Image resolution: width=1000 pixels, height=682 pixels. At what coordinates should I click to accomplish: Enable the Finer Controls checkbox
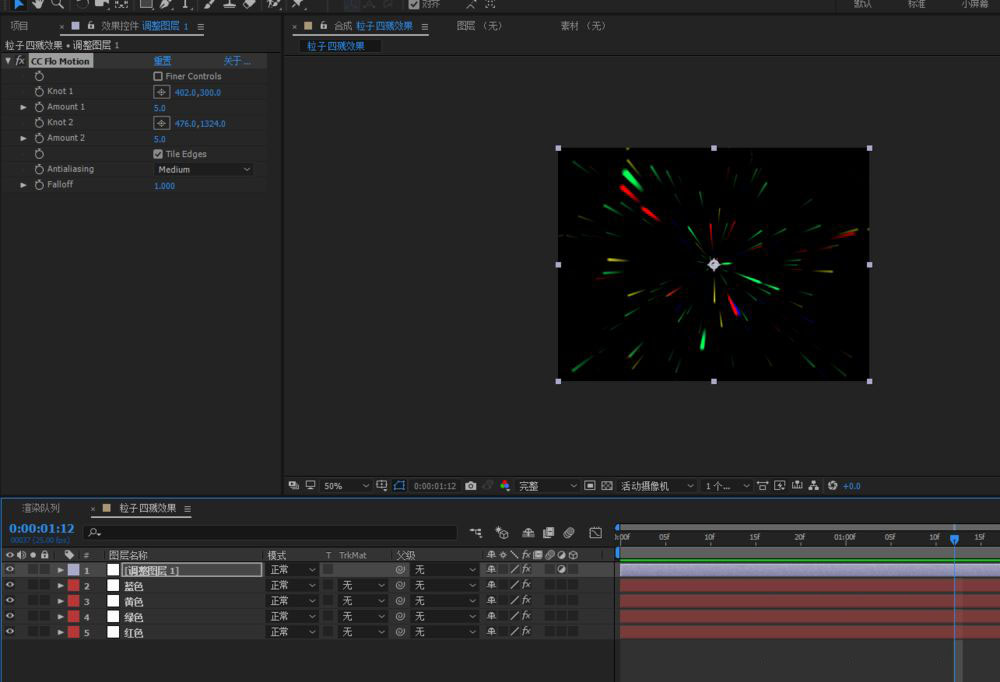158,76
